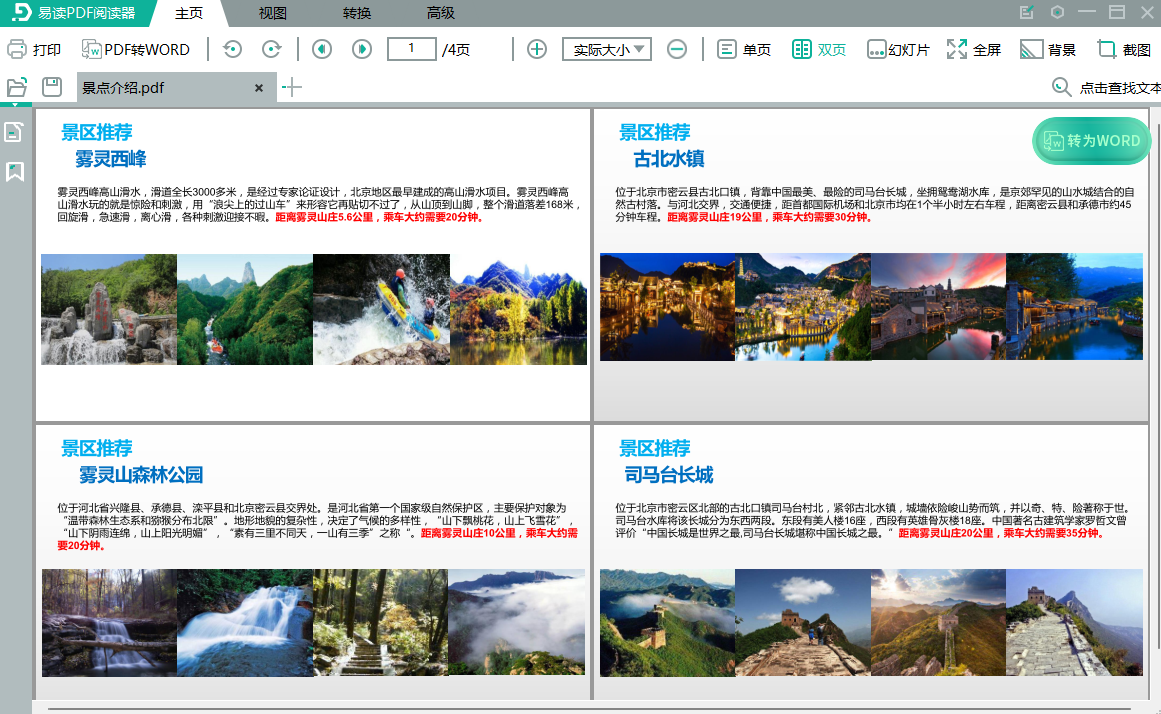Image resolution: width=1161 pixels, height=714 pixels.
Task: Click 古北水镇 heading
Action: coord(669,159)
